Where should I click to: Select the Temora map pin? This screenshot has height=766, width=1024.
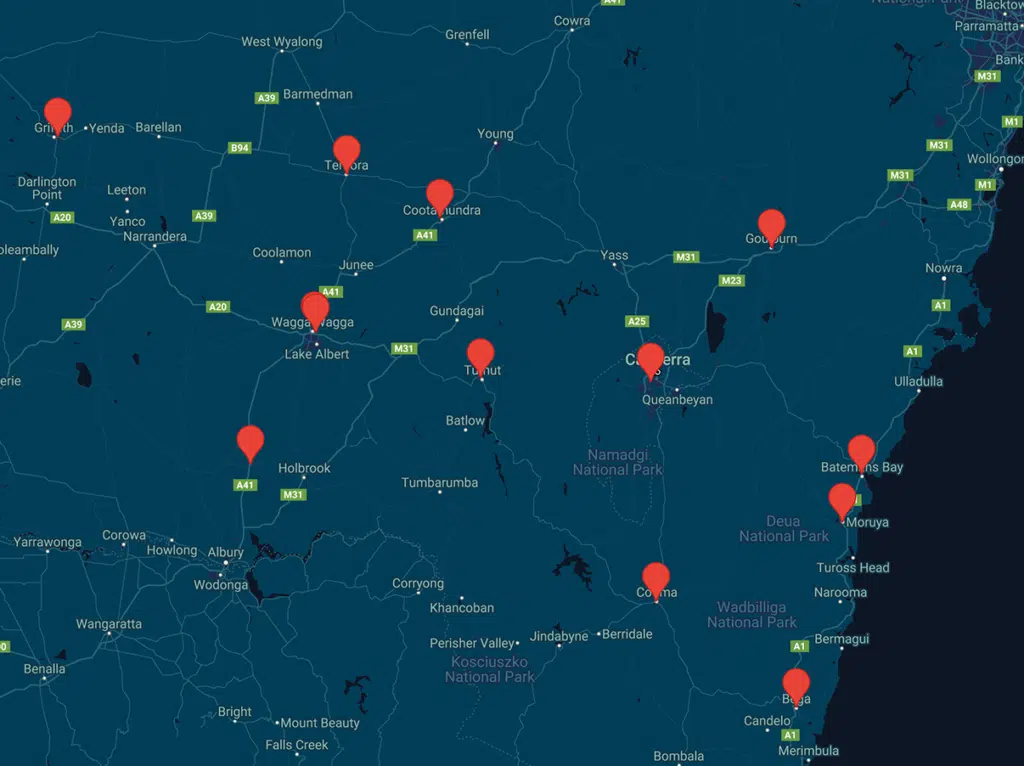point(346,152)
